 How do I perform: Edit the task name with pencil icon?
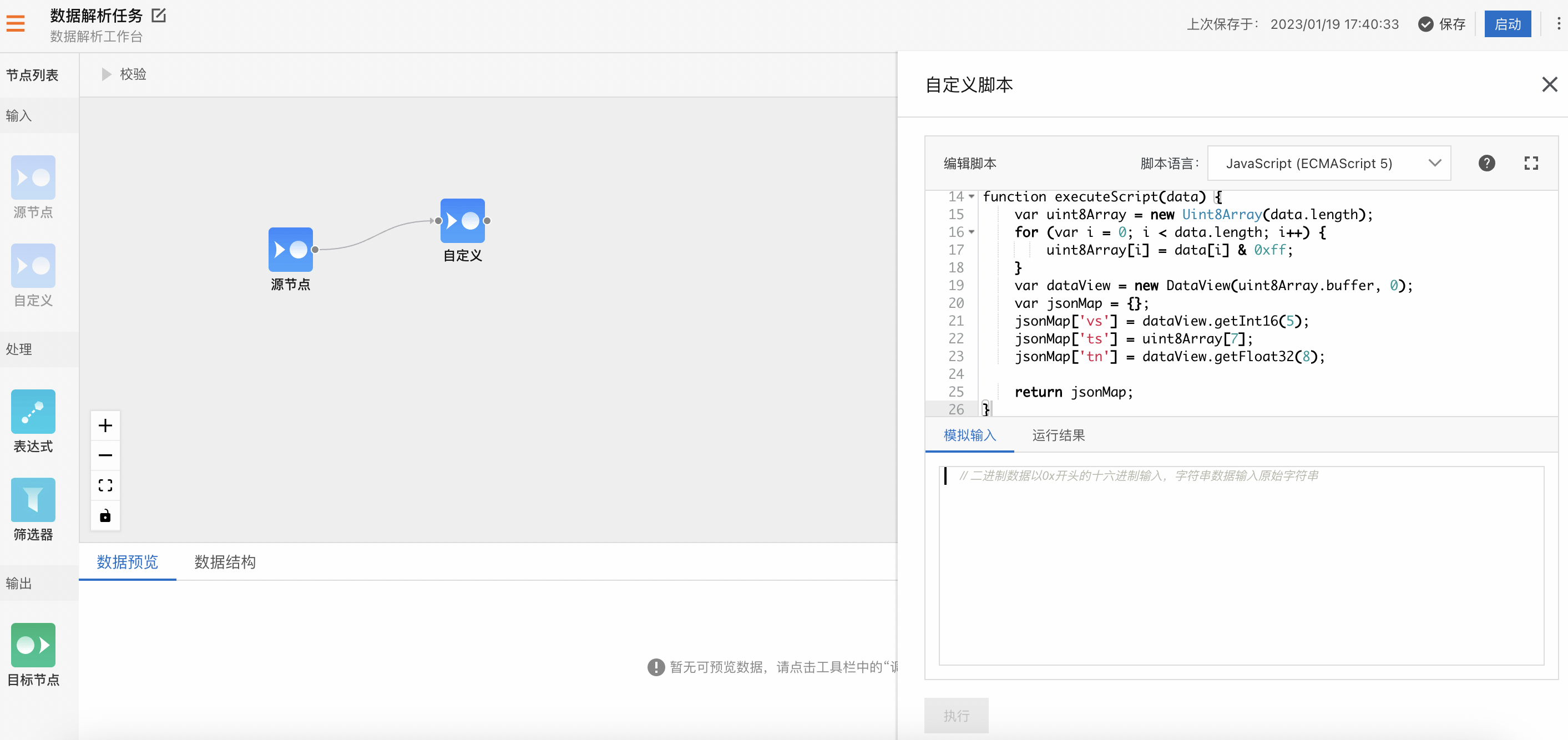pos(158,15)
